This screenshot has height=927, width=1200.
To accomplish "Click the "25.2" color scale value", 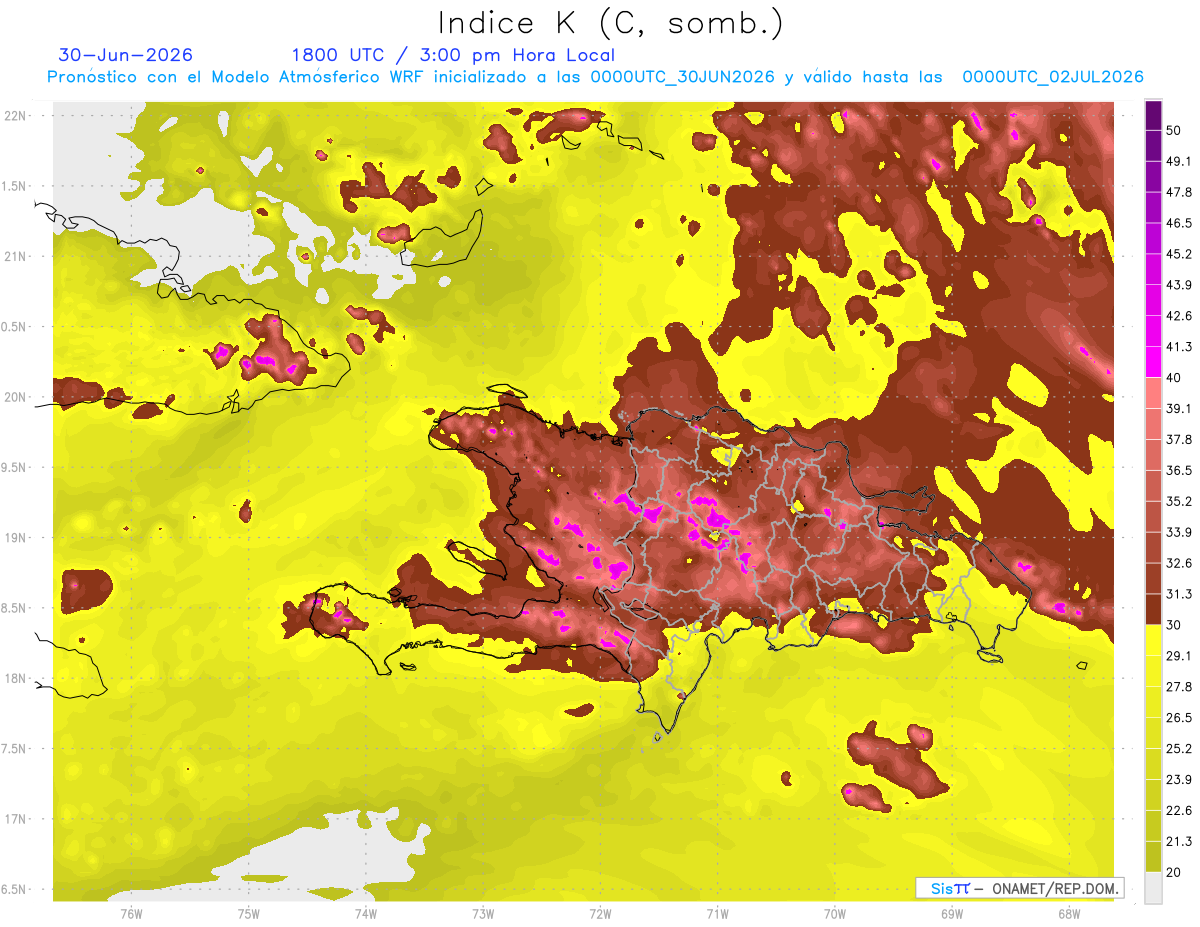I will click(1179, 749).
